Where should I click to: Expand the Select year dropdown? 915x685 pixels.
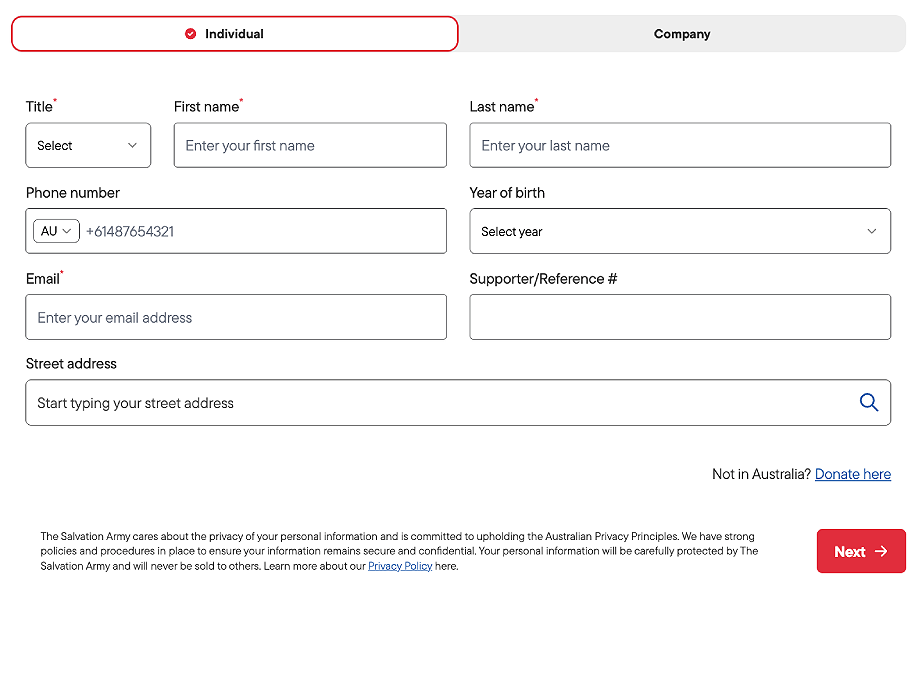click(680, 231)
